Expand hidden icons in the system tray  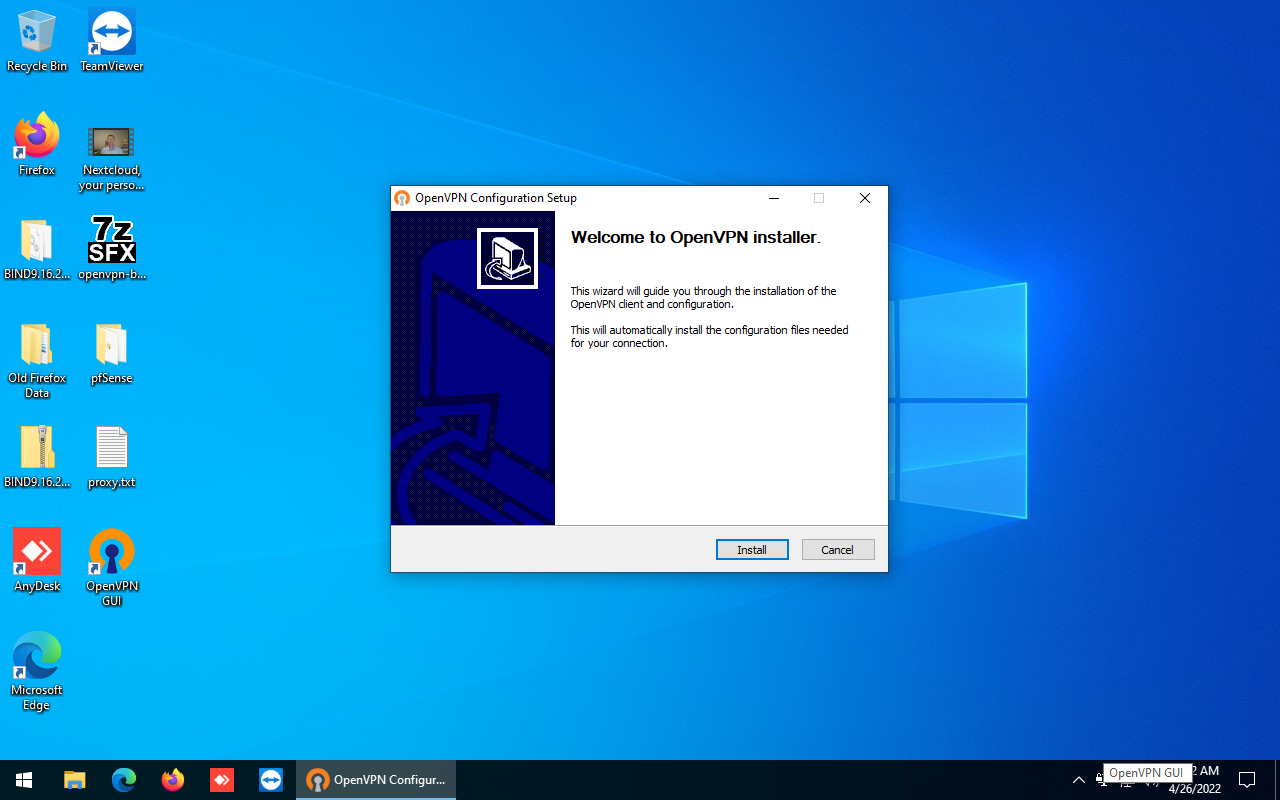click(1078, 779)
